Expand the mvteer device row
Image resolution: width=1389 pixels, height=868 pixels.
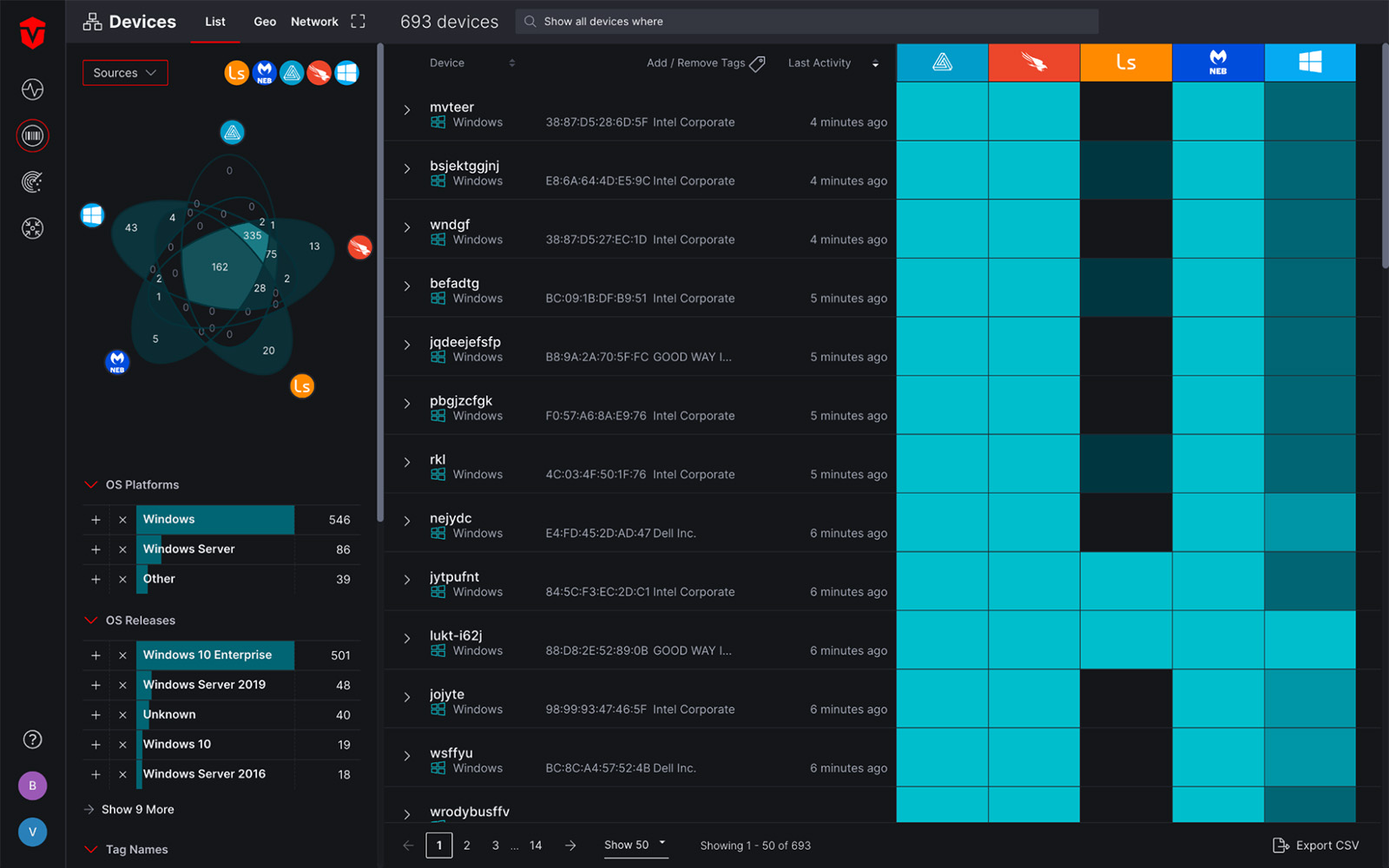pos(406,110)
